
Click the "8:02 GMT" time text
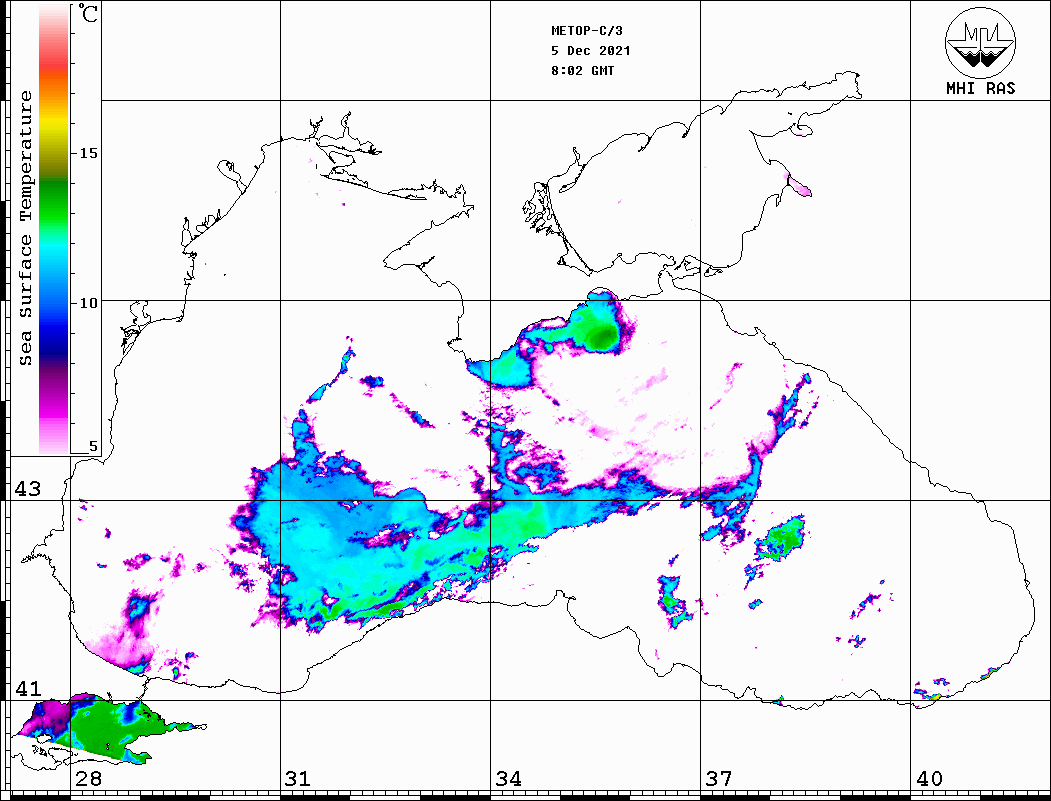[x=582, y=71]
